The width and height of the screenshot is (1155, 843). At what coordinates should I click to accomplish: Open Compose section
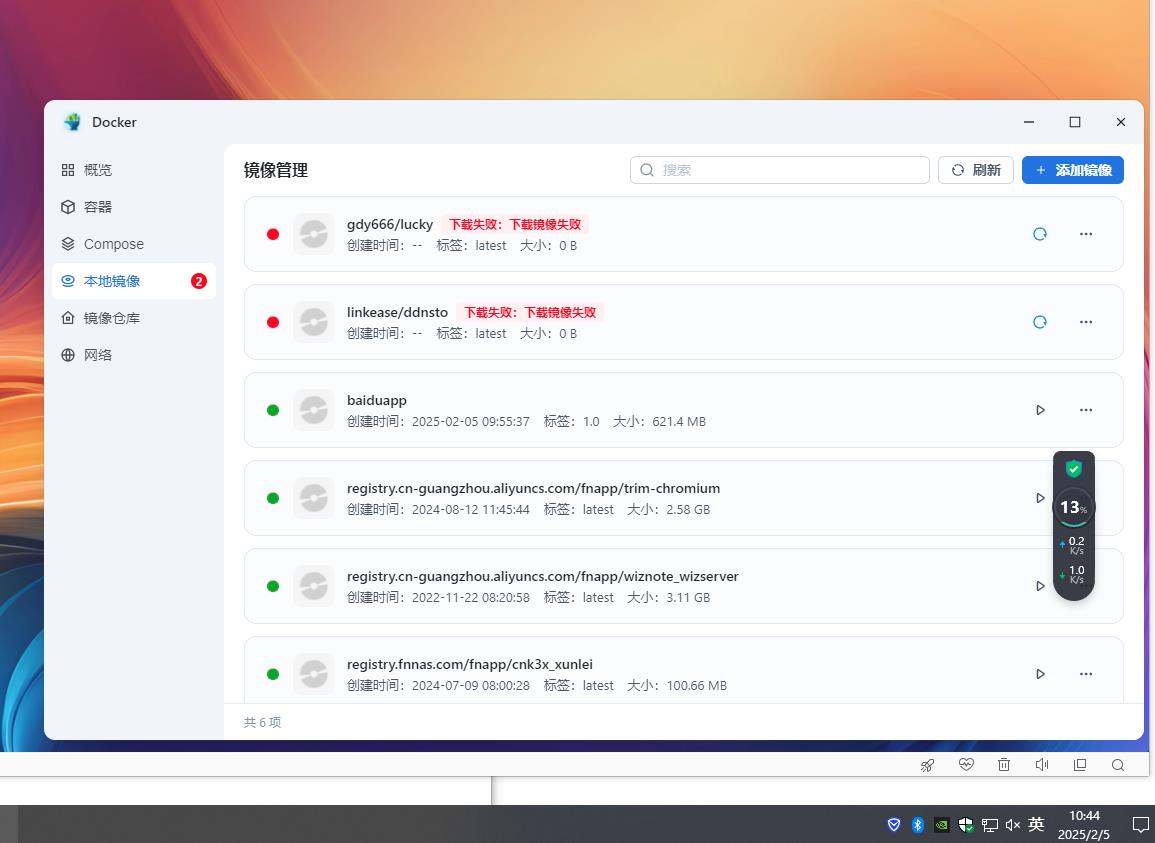click(x=133, y=244)
